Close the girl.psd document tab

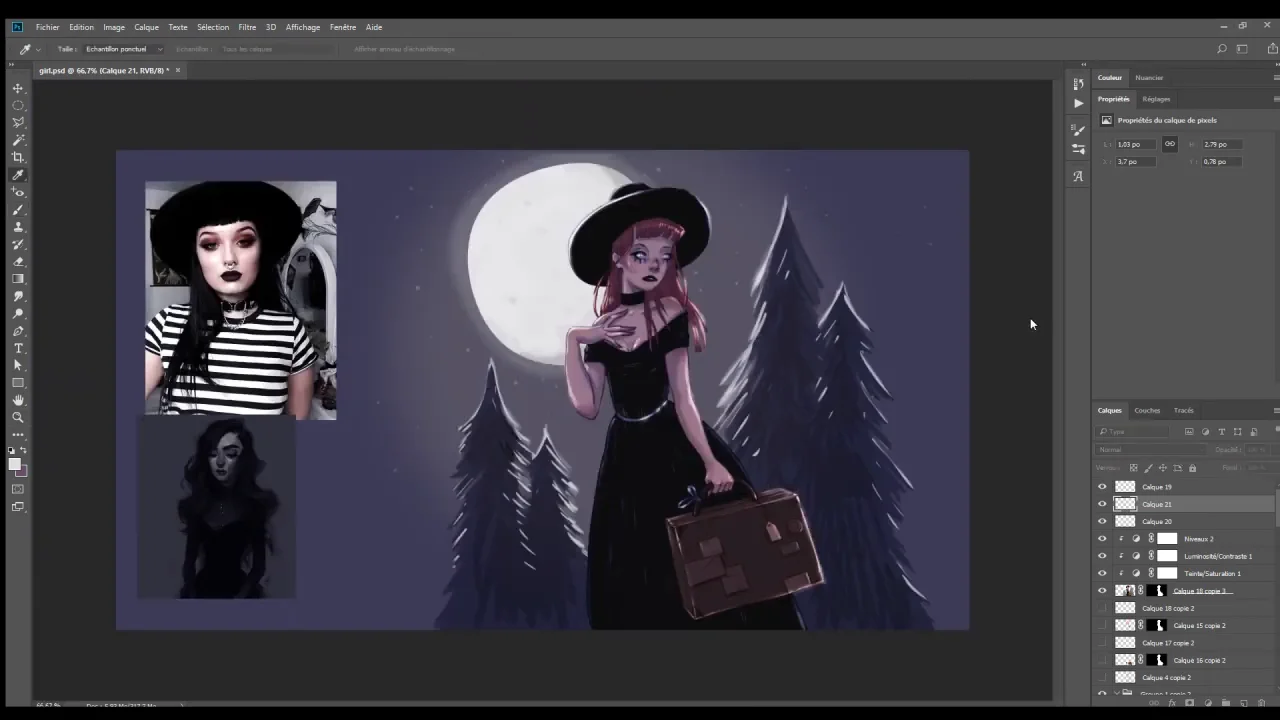tap(178, 71)
